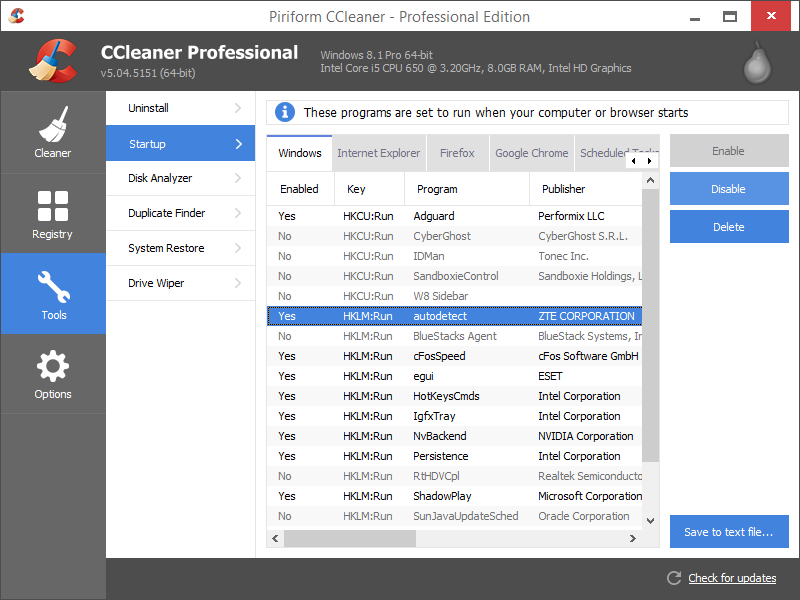This screenshot has width=800, height=600.
Task: Switch to the Firefox tab
Action: (457, 153)
